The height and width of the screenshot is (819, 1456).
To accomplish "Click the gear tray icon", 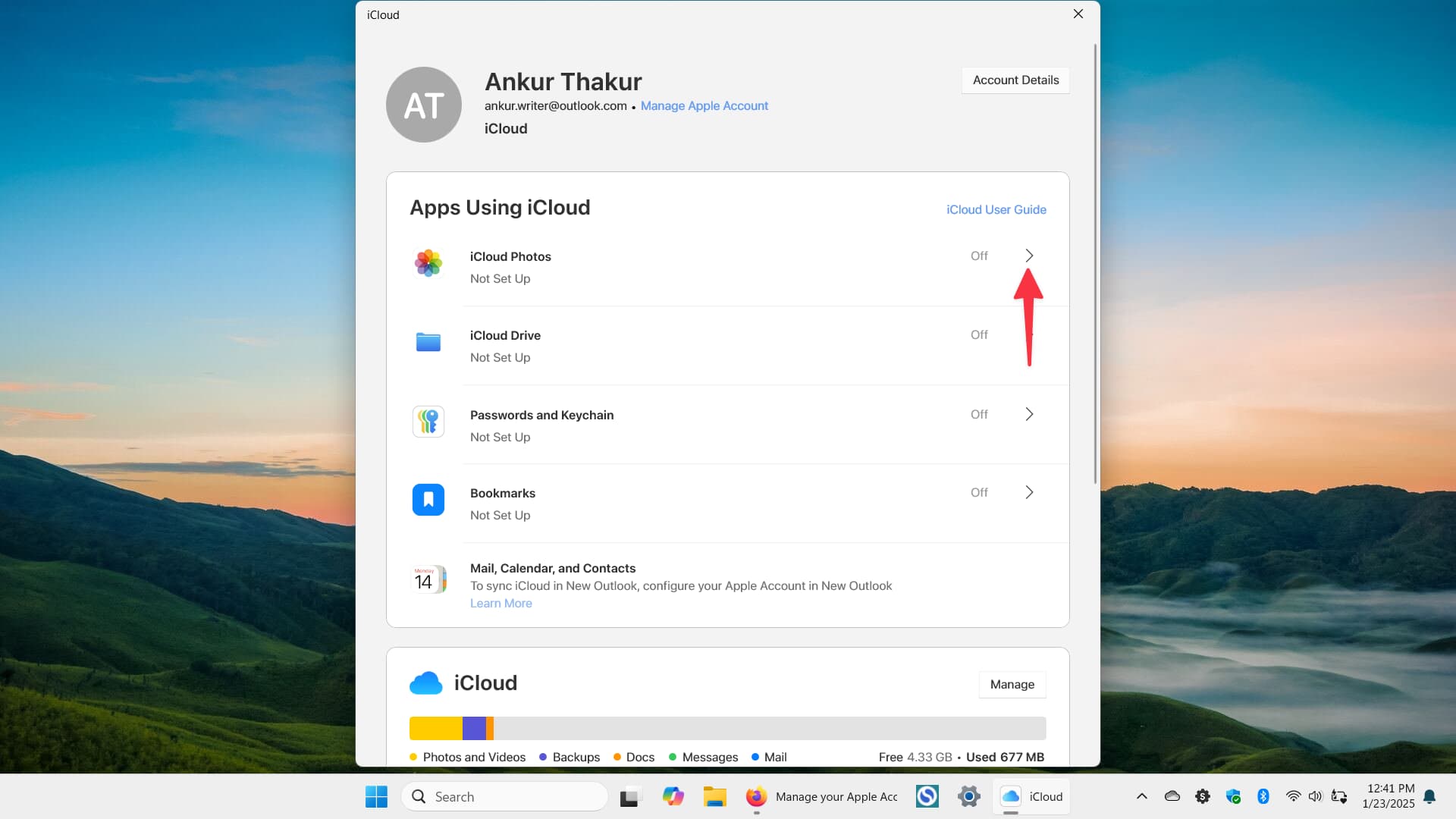I will pyautogui.click(x=1203, y=796).
